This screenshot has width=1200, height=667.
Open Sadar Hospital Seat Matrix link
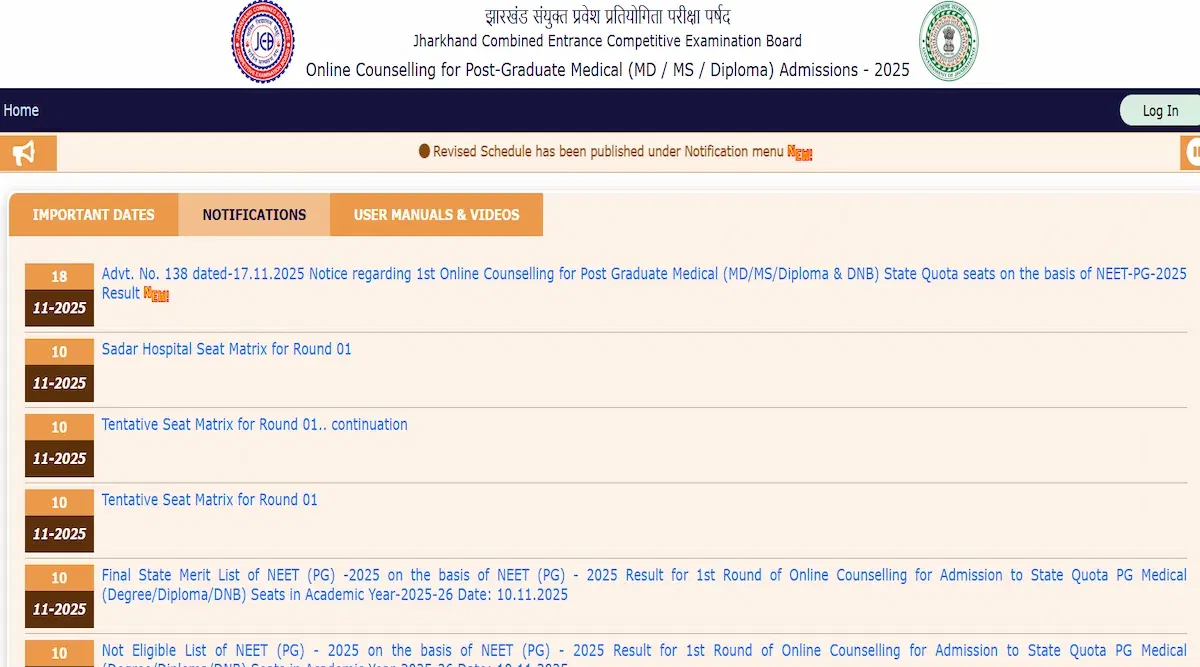click(226, 349)
